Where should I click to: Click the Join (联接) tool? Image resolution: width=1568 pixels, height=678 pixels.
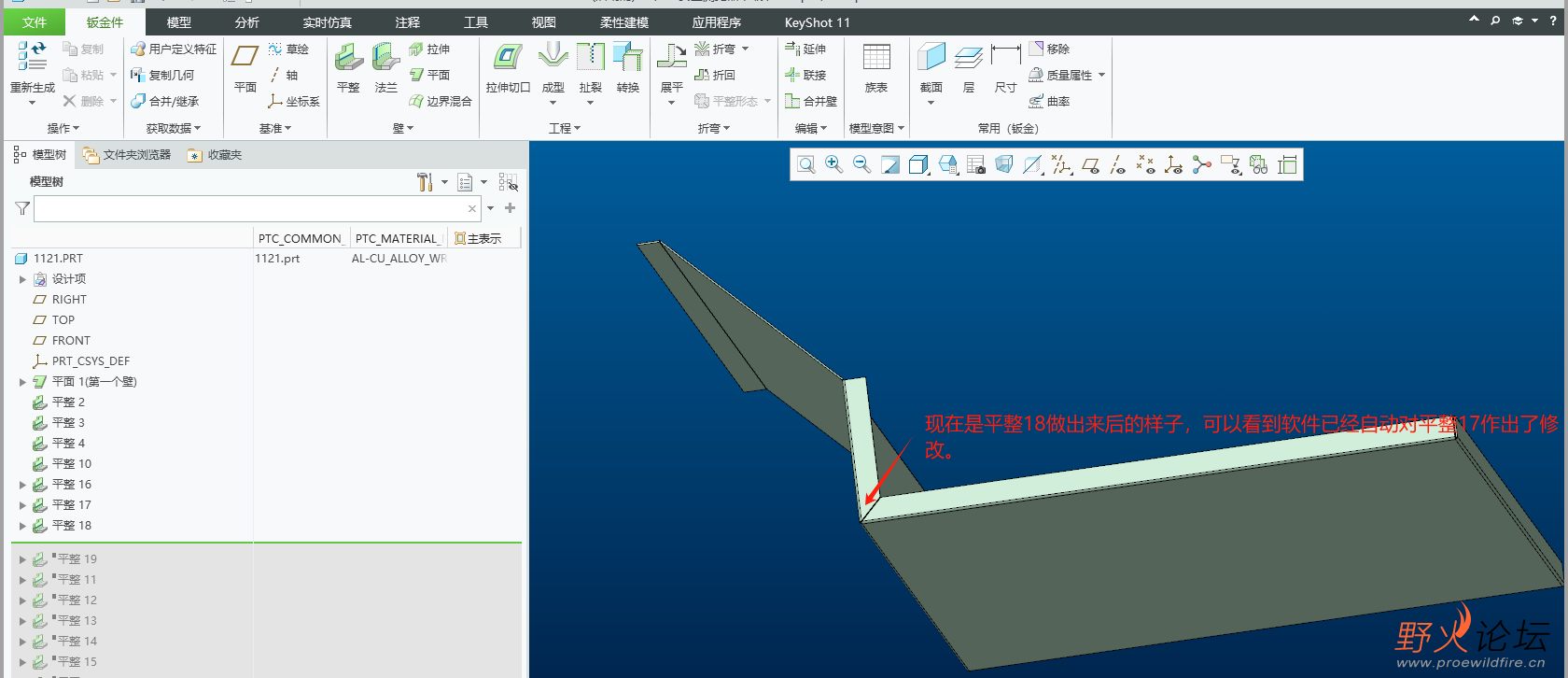tap(805, 75)
